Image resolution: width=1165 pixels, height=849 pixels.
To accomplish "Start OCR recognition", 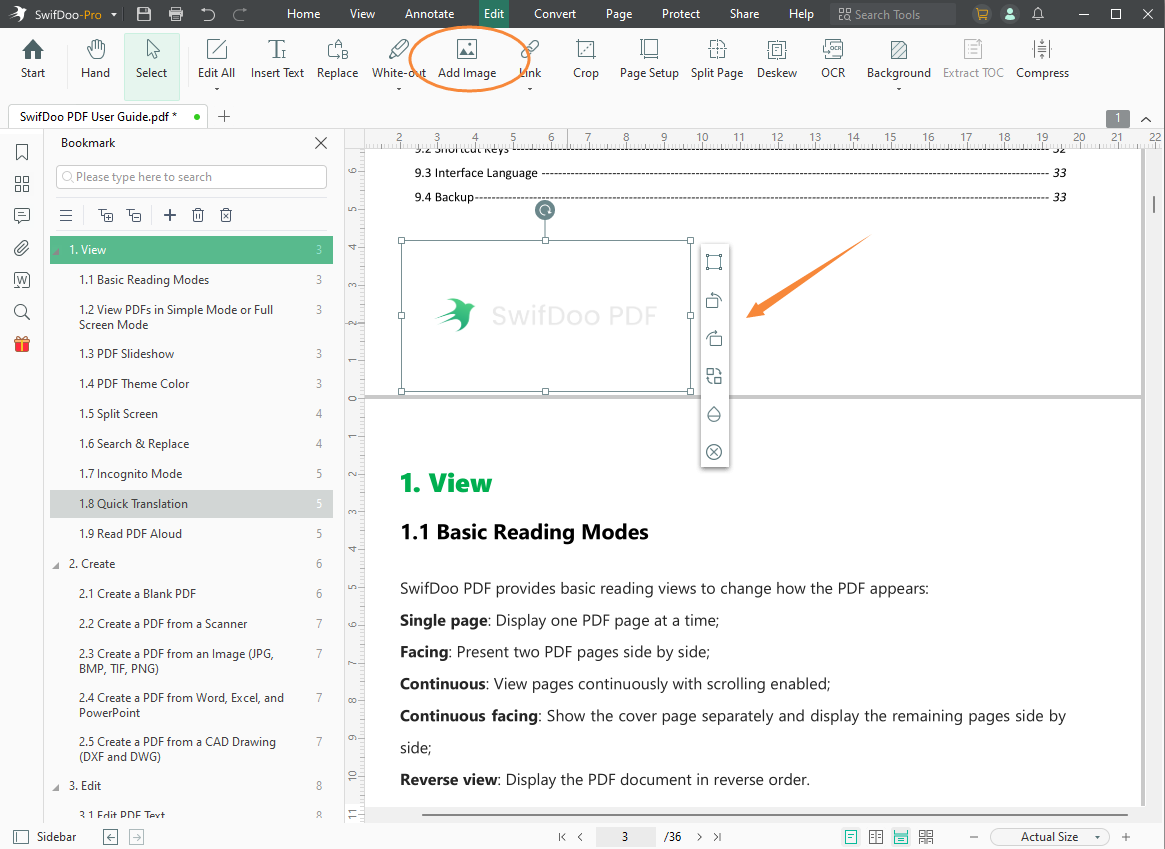I will pos(833,59).
